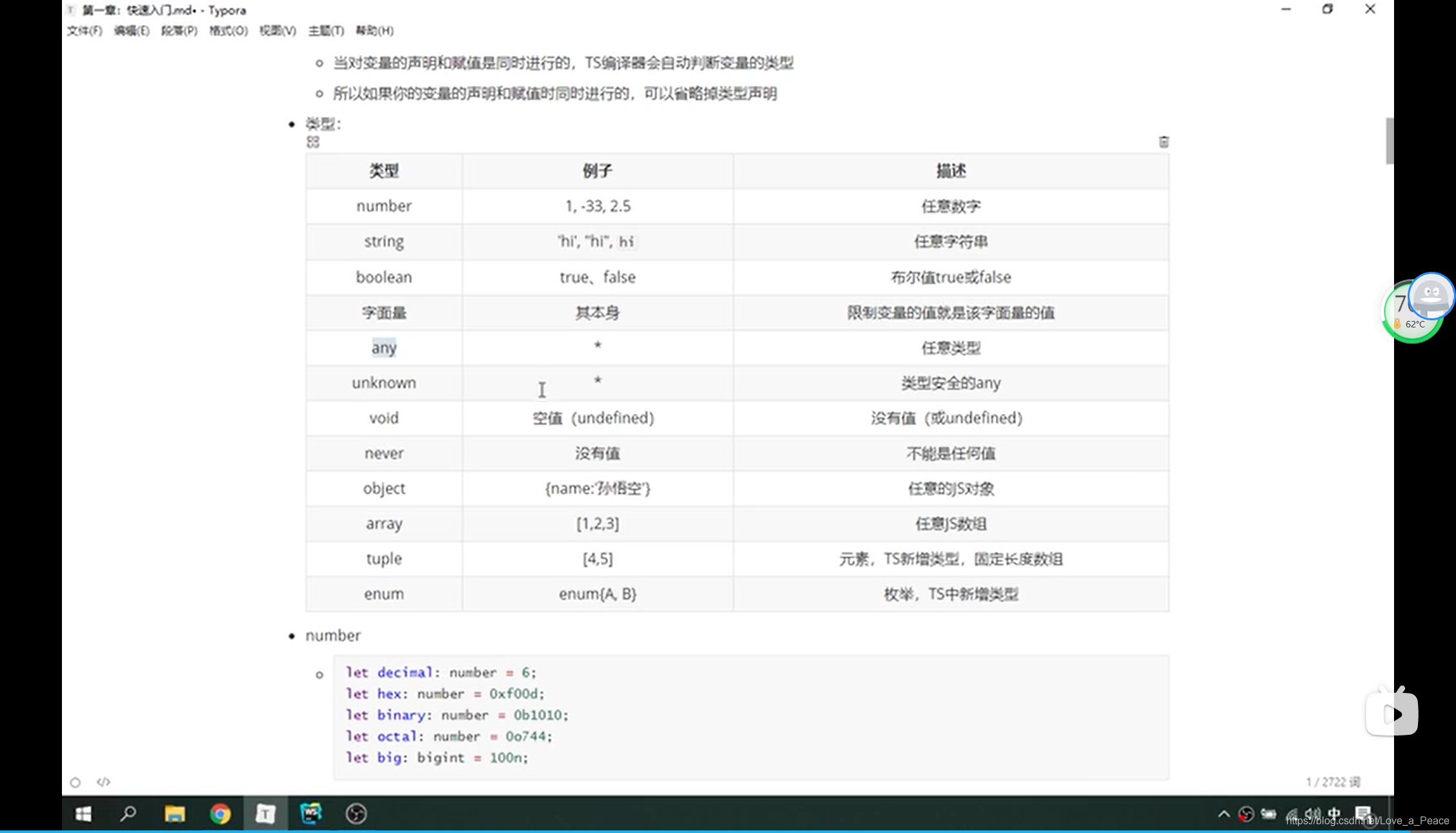Expand hidden system tray icons
The height and width of the screenshot is (833, 1456).
pos(1224,814)
